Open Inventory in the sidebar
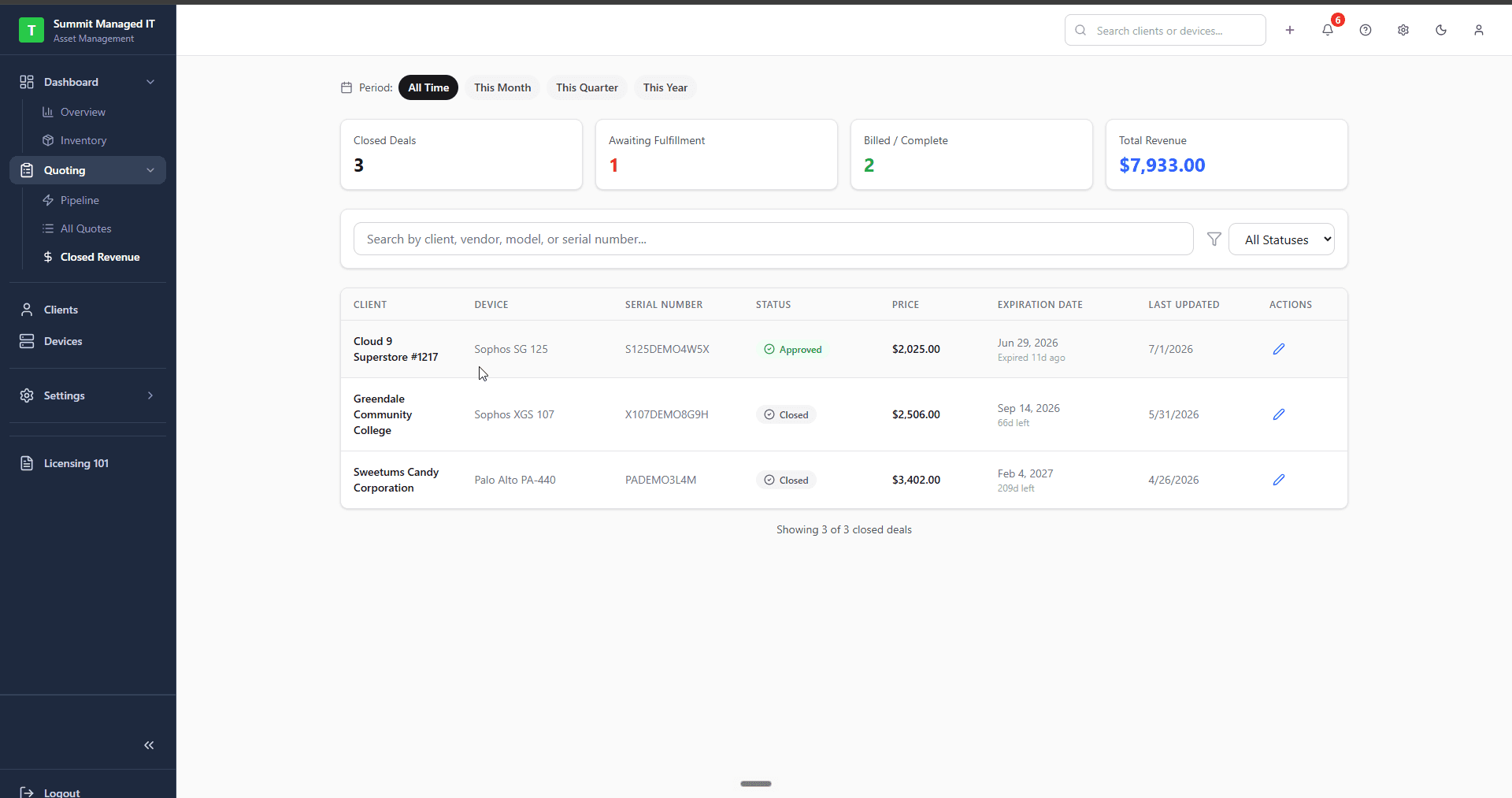Screen dimensions: 1512x798 (83, 140)
